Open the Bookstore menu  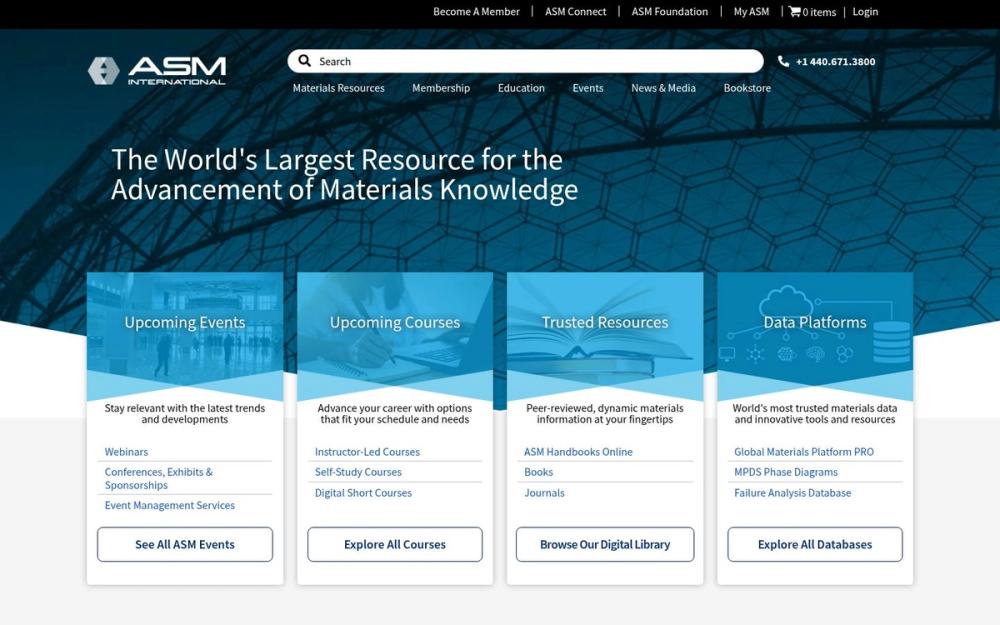(x=747, y=88)
